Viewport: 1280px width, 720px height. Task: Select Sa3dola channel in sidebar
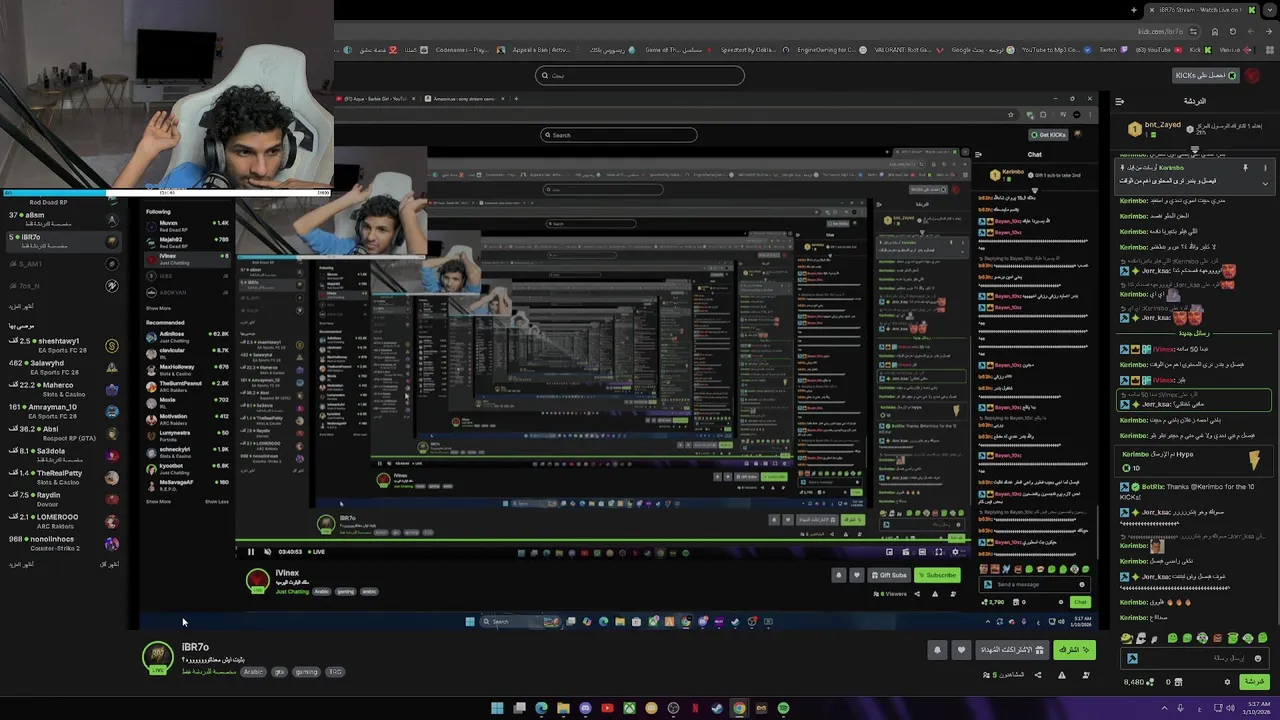point(64,455)
